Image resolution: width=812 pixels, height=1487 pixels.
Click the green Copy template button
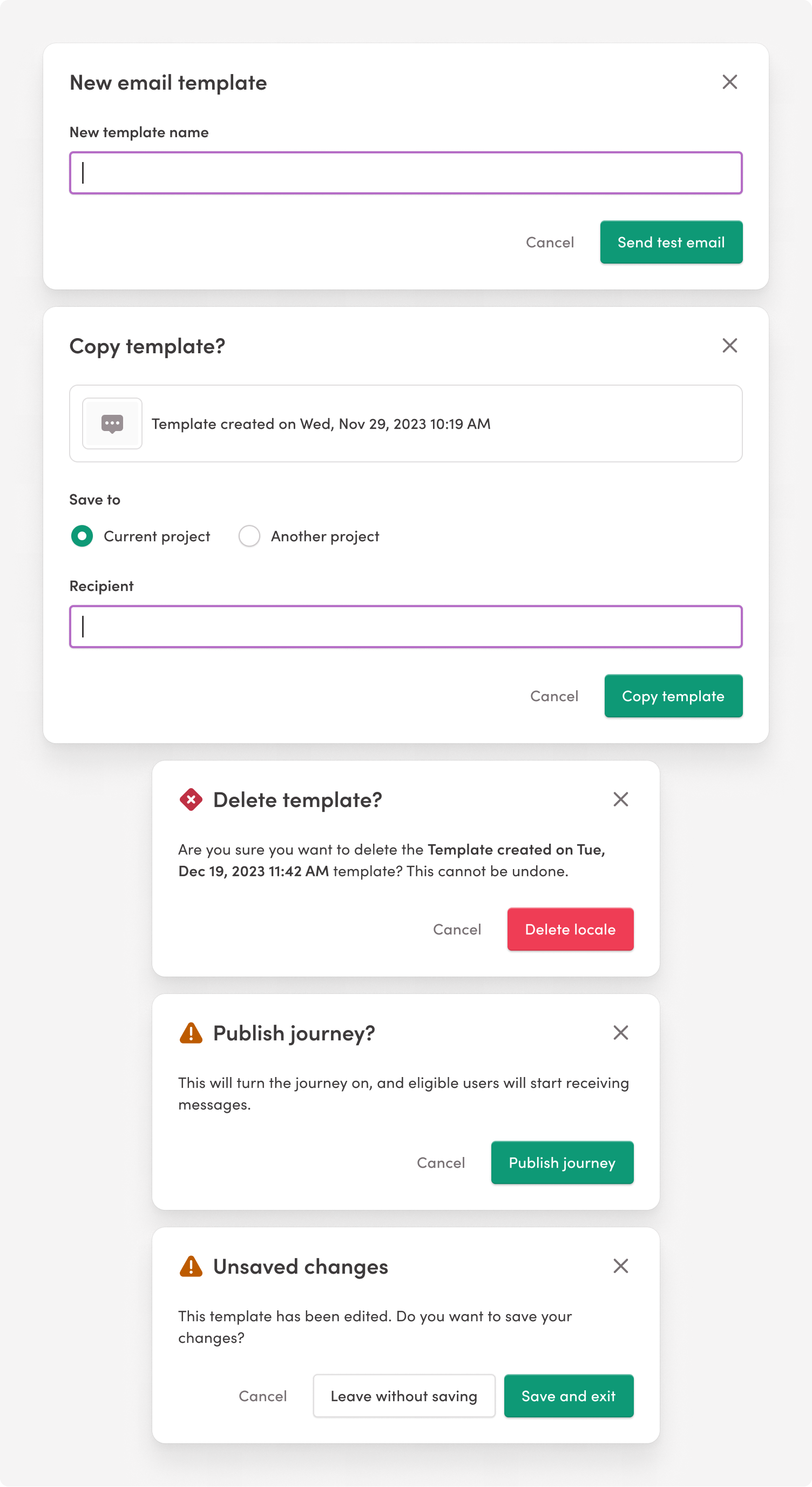coord(673,696)
